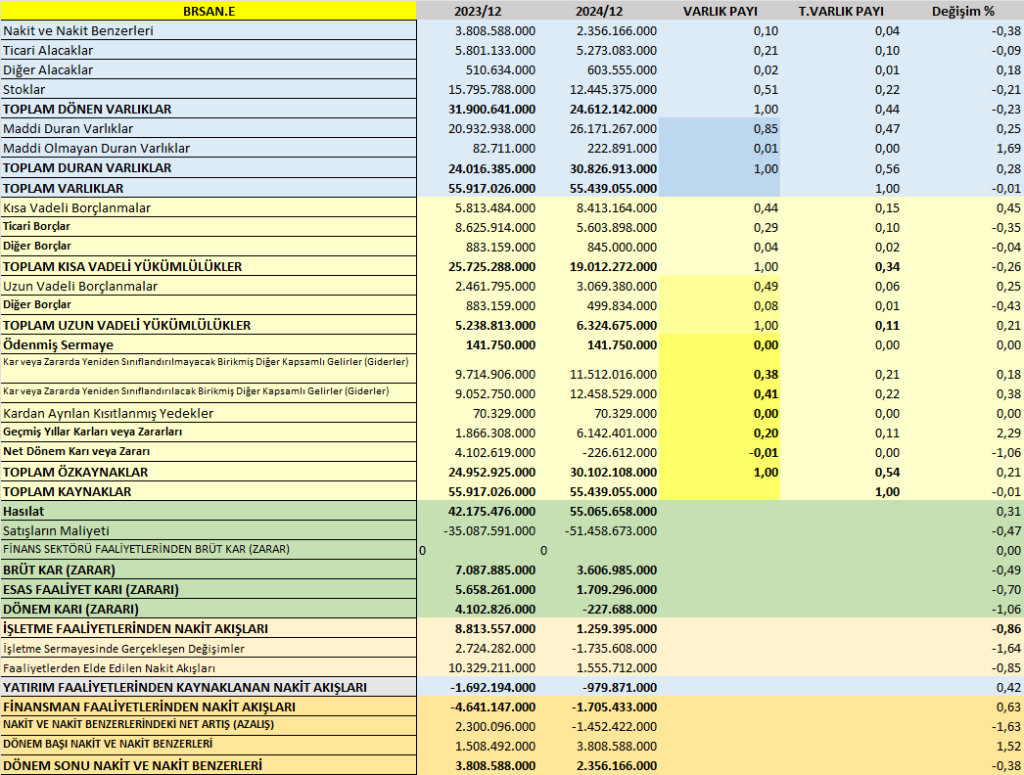Click the Hasılat row label
The width and height of the screenshot is (1024, 775).
click(x=208, y=511)
